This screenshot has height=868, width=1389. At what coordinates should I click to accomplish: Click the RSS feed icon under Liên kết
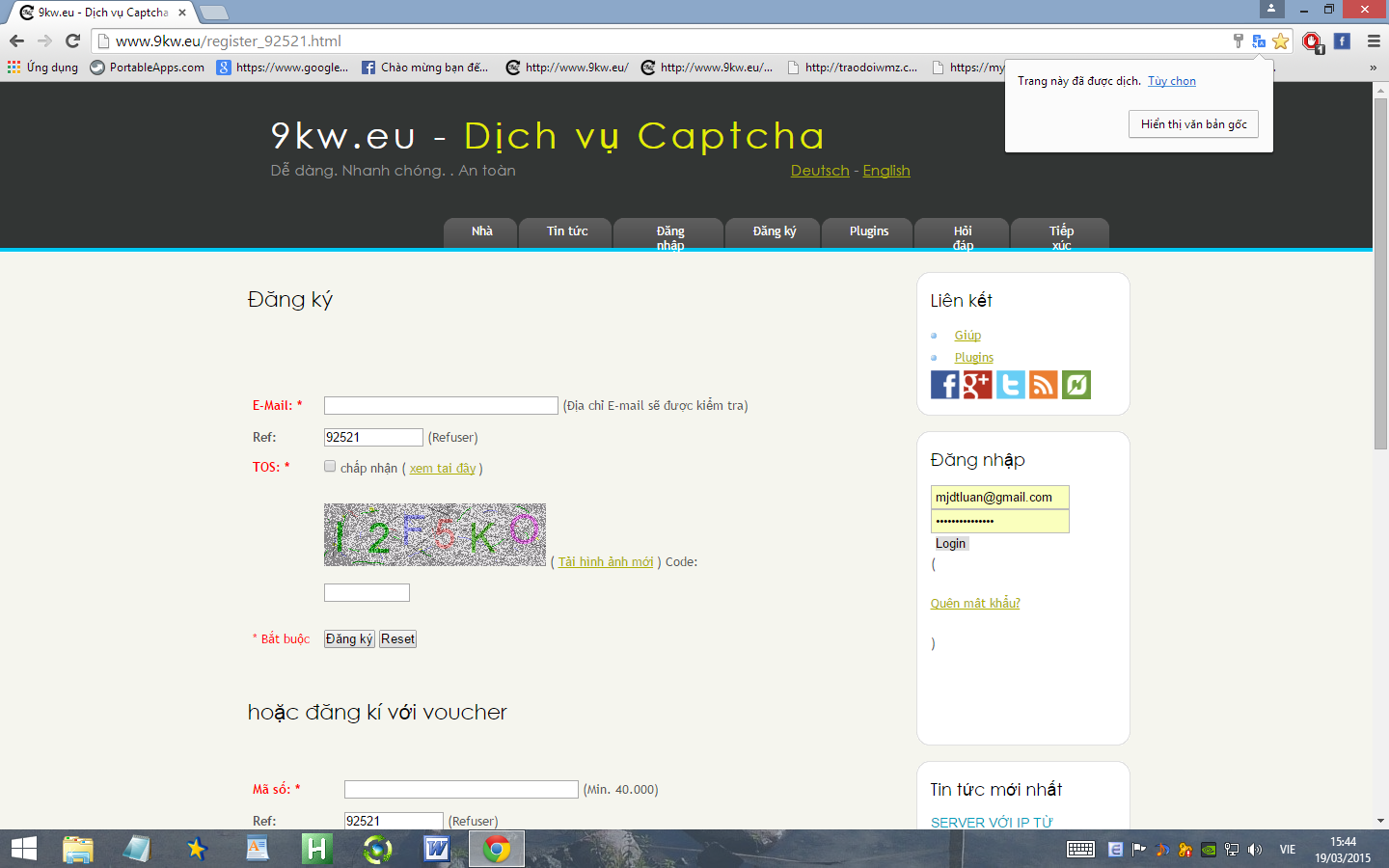(1044, 385)
